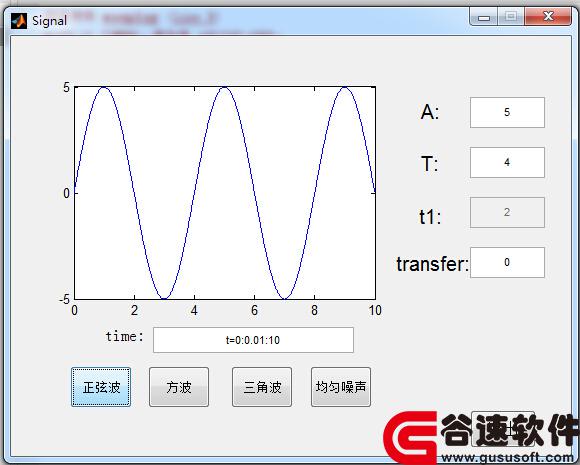580x465 pixels.
Task: Click the time expression input box
Action: click(x=253, y=340)
